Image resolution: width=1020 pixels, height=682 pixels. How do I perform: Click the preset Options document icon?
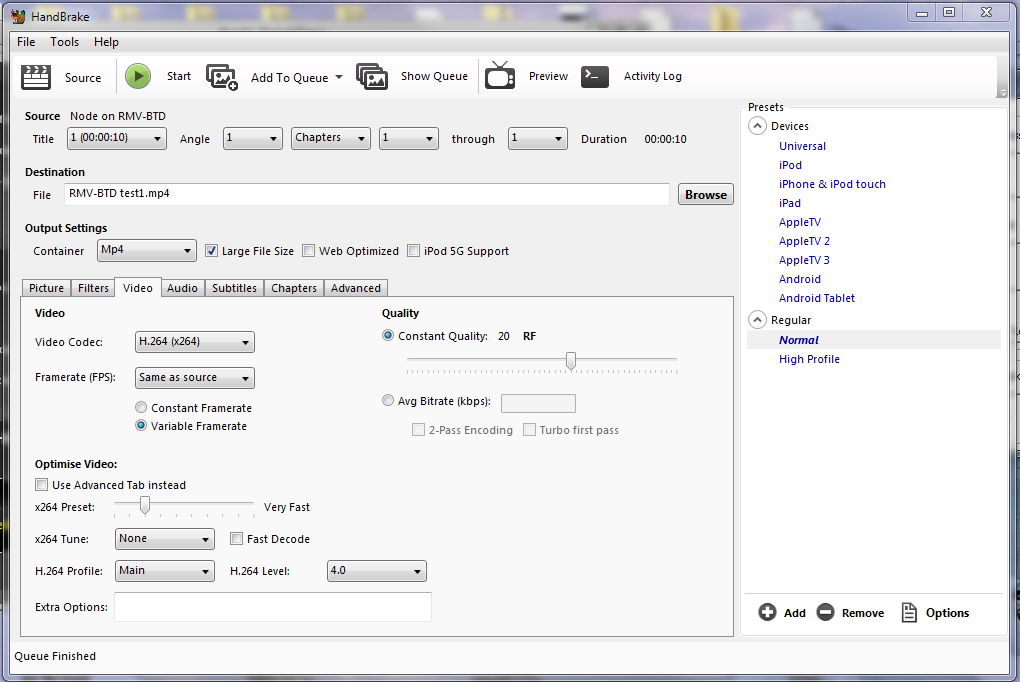tap(909, 612)
